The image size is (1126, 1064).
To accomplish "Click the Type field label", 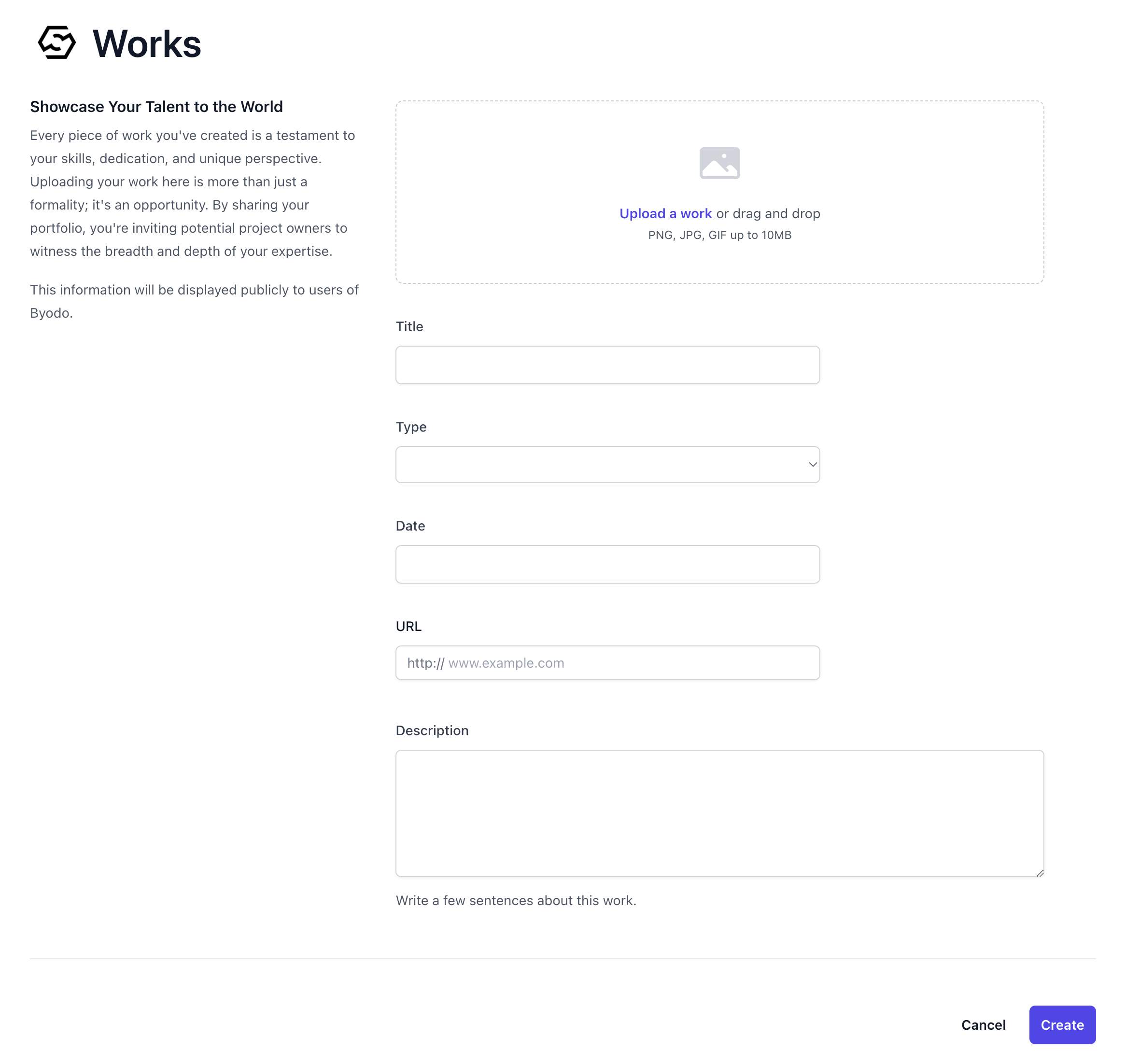I will click(x=411, y=427).
